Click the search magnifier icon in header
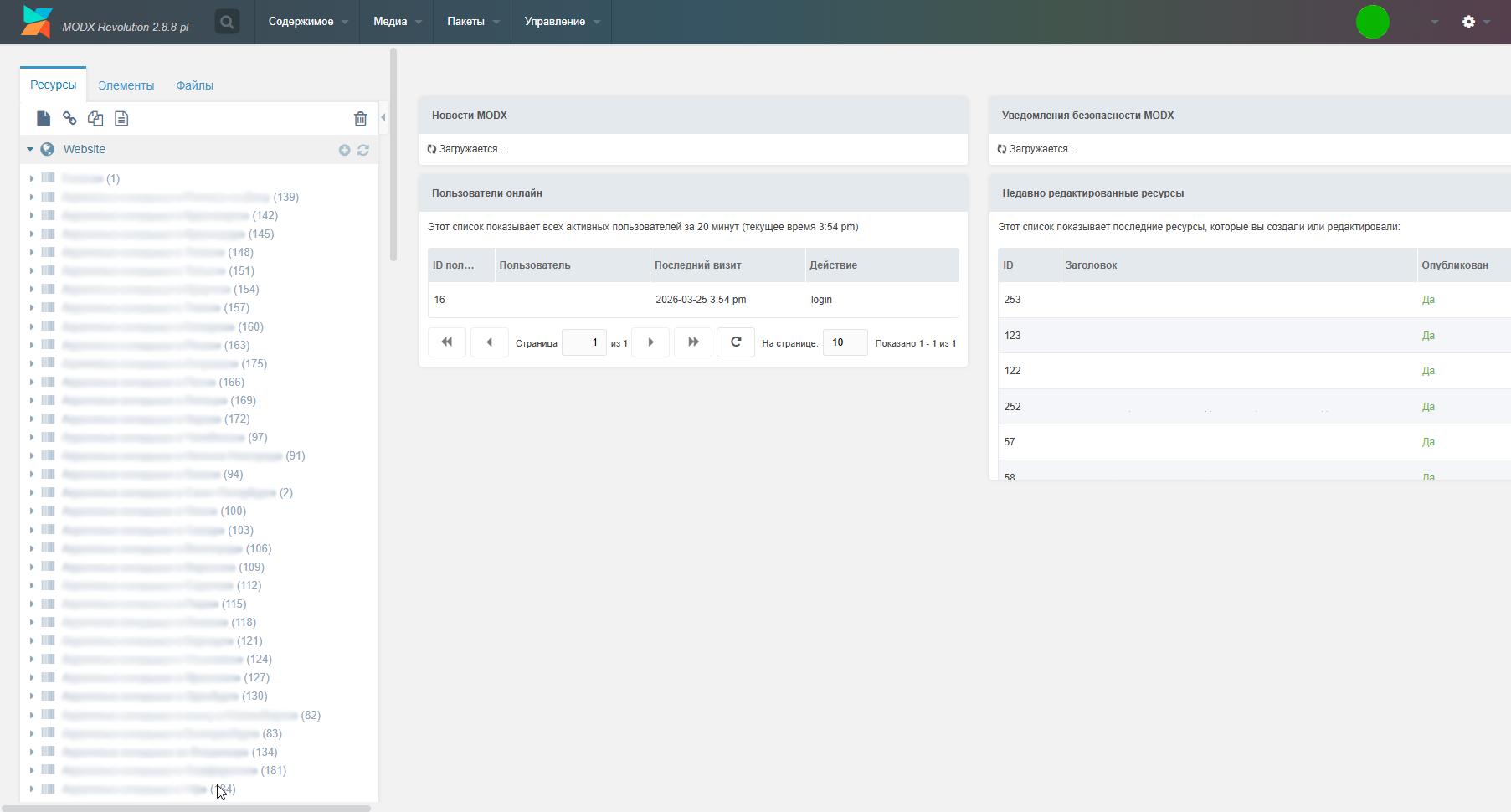Image resolution: width=1511 pixels, height=812 pixels. 227,22
